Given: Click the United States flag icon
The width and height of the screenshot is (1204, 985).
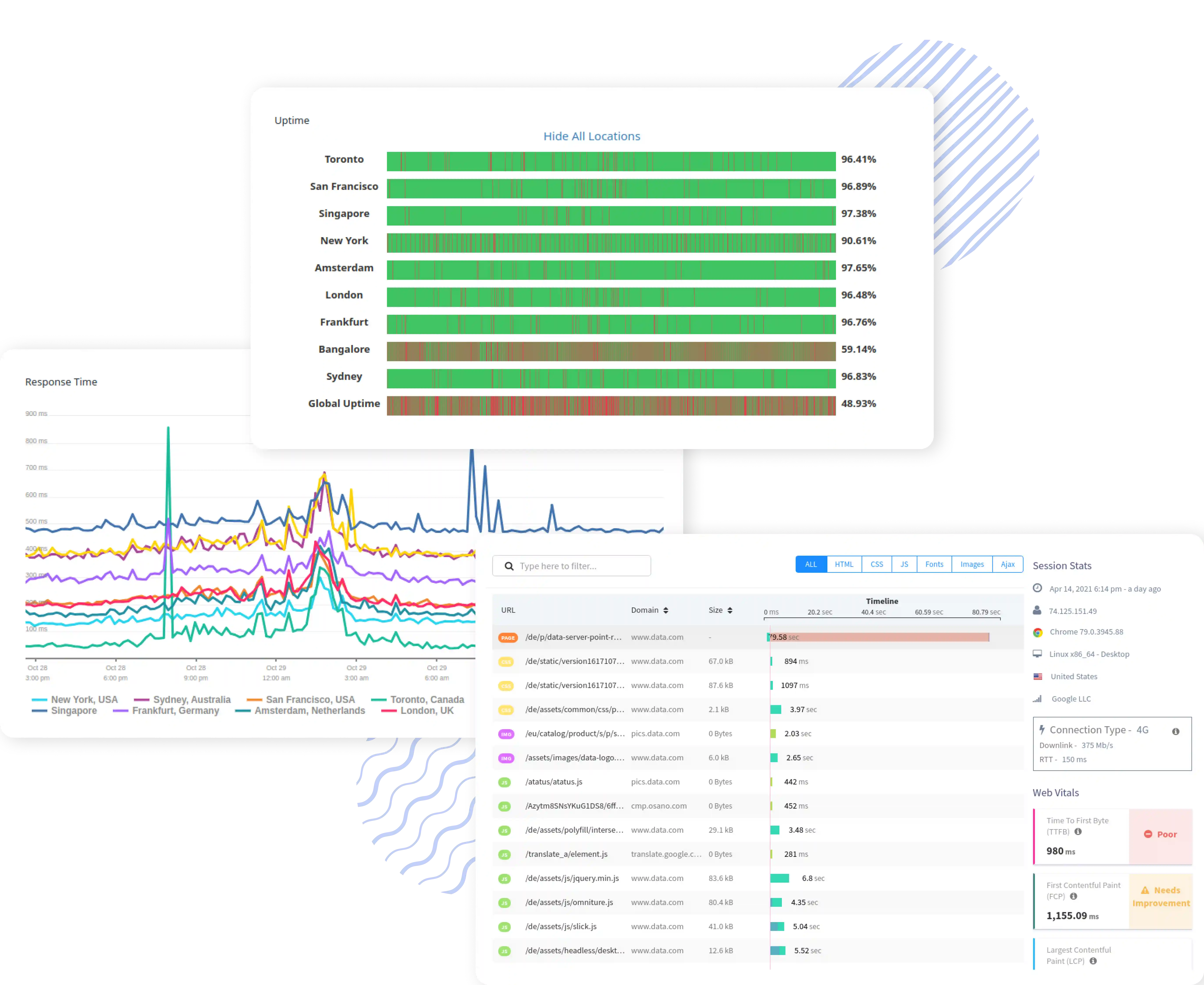Looking at the screenshot, I should tap(1038, 676).
